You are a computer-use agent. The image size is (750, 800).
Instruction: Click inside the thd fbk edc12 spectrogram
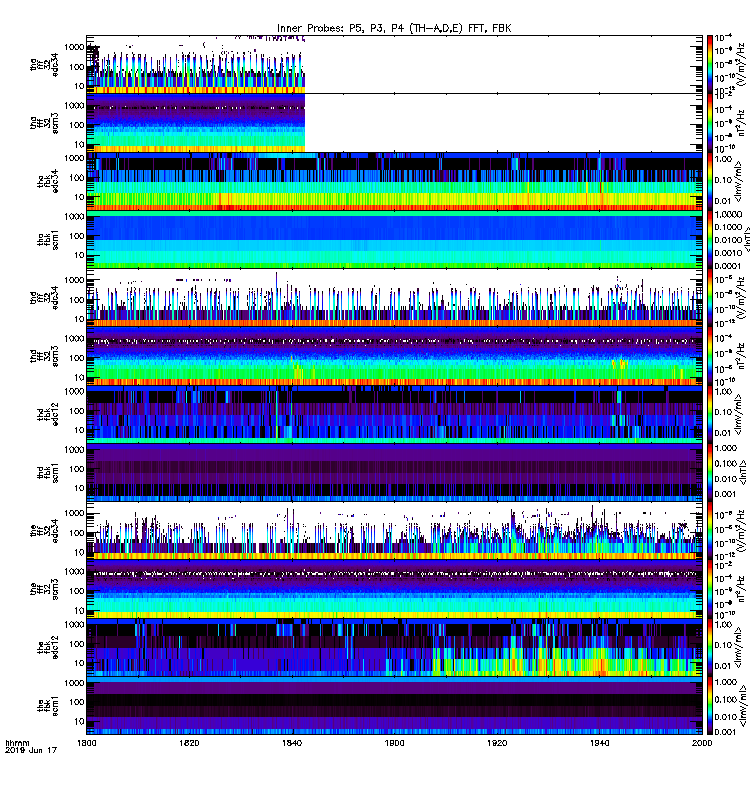(394, 414)
